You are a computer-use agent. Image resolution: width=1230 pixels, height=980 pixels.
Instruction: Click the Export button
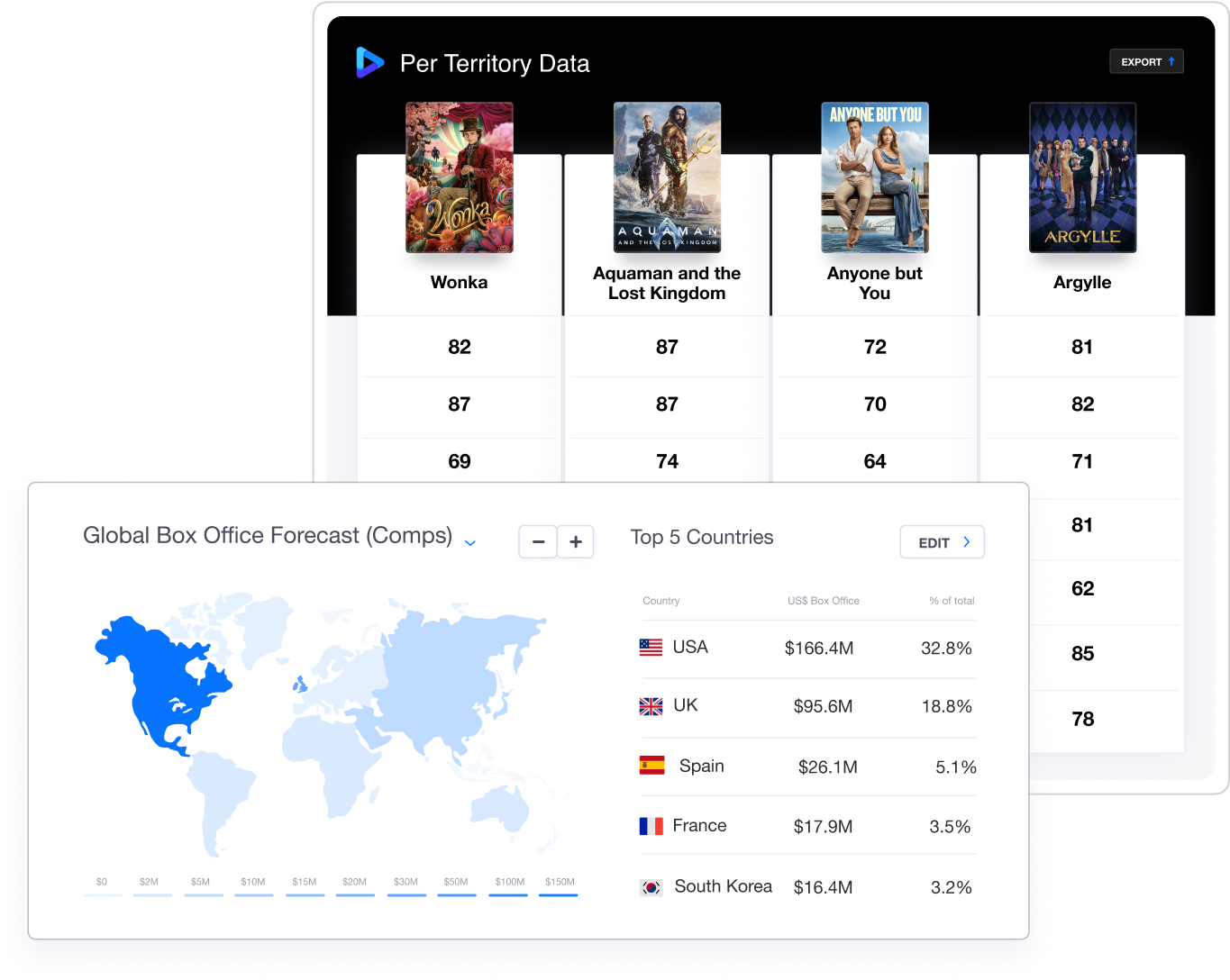coord(1146,61)
